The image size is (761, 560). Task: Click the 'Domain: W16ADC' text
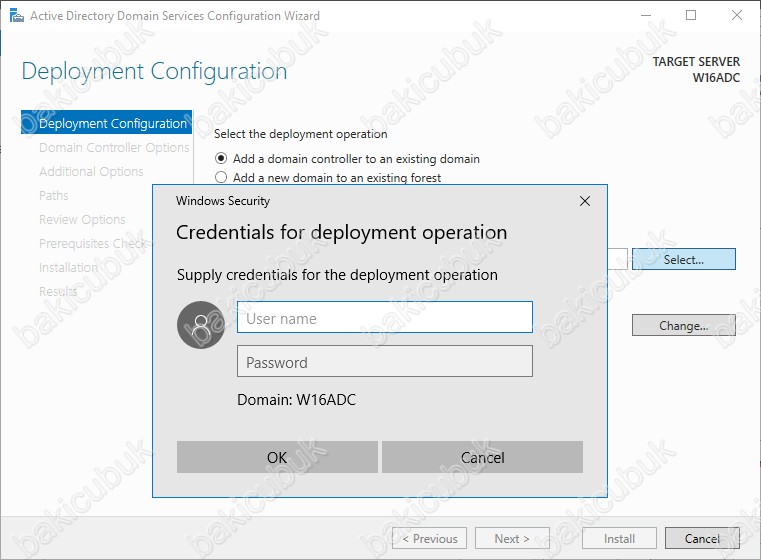click(297, 400)
